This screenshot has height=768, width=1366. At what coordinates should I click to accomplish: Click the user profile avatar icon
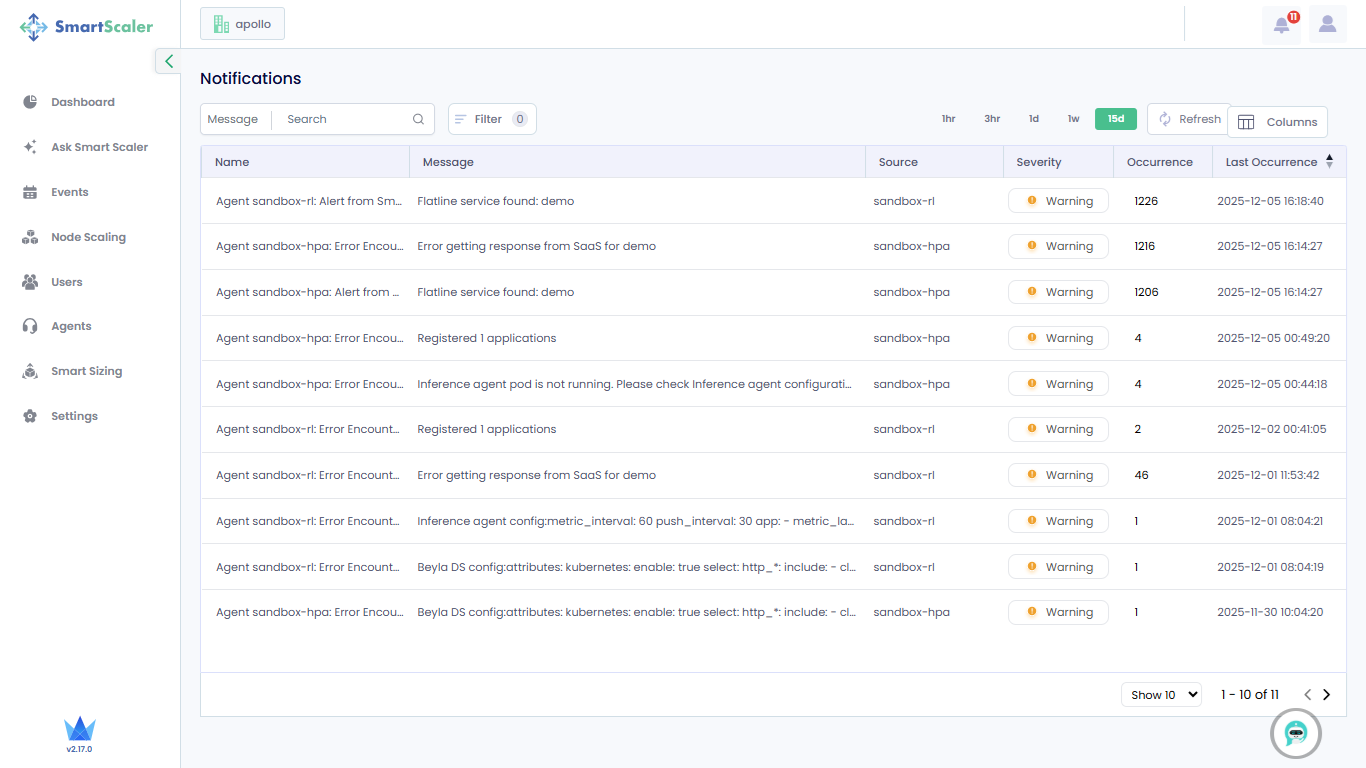tap(1327, 24)
